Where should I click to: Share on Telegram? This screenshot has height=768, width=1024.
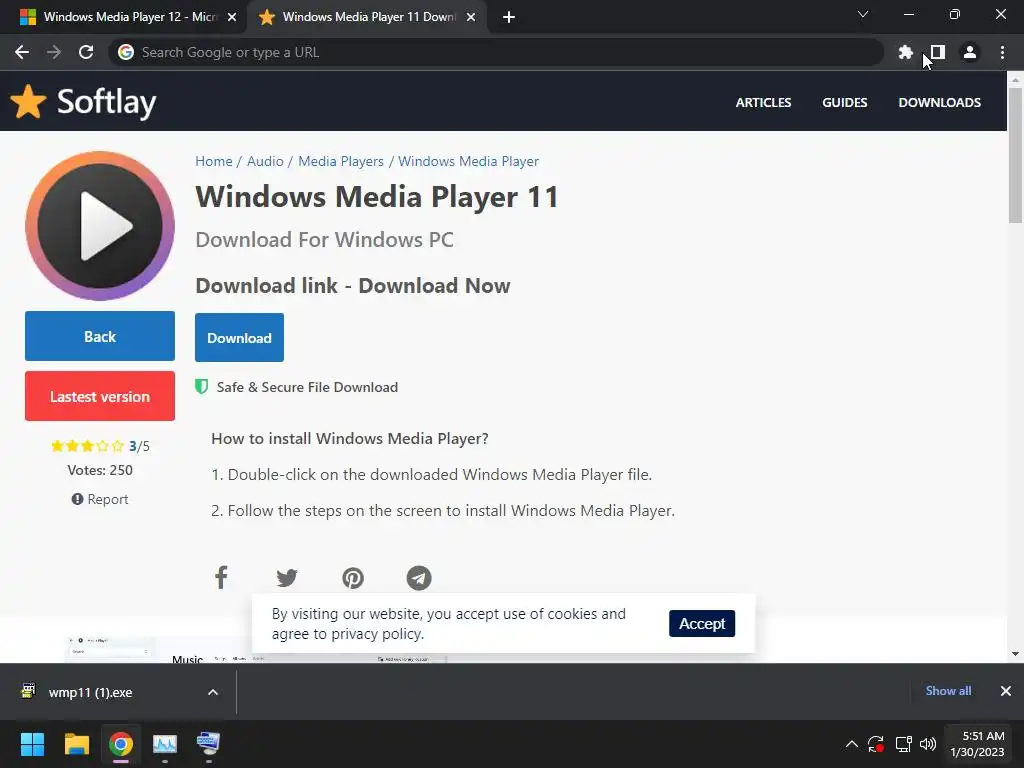[419, 578]
